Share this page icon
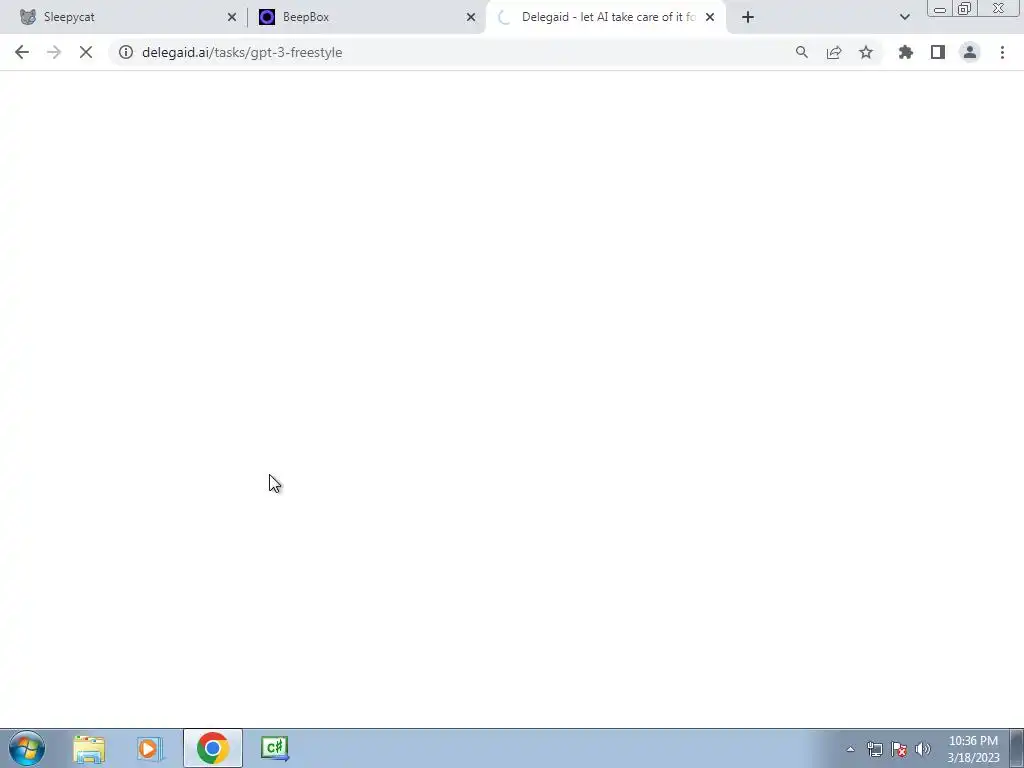Image resolution: width=1024 pixels, height=768 pixels. 834,52
